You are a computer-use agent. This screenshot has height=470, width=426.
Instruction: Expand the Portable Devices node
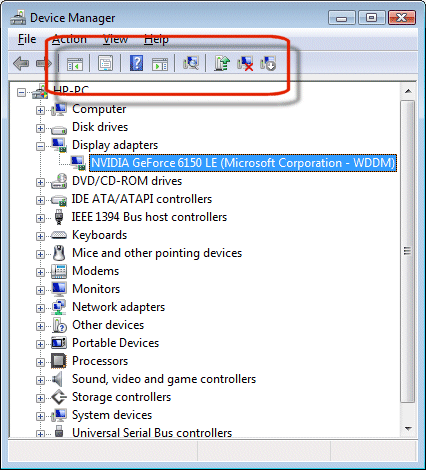click(x=40, y=344)
